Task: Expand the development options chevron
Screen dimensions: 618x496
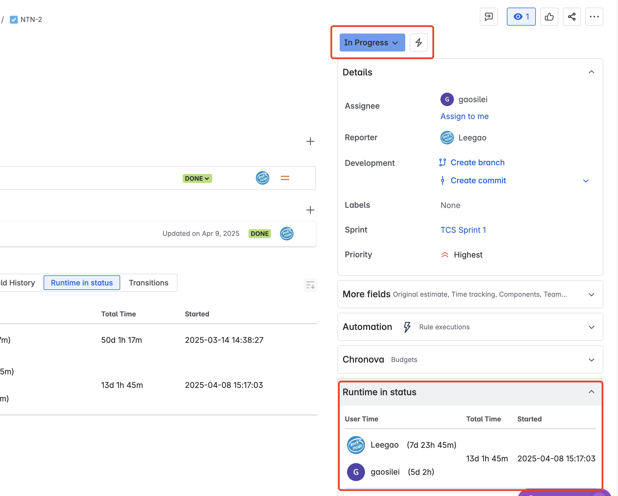Action: (586, 181)
